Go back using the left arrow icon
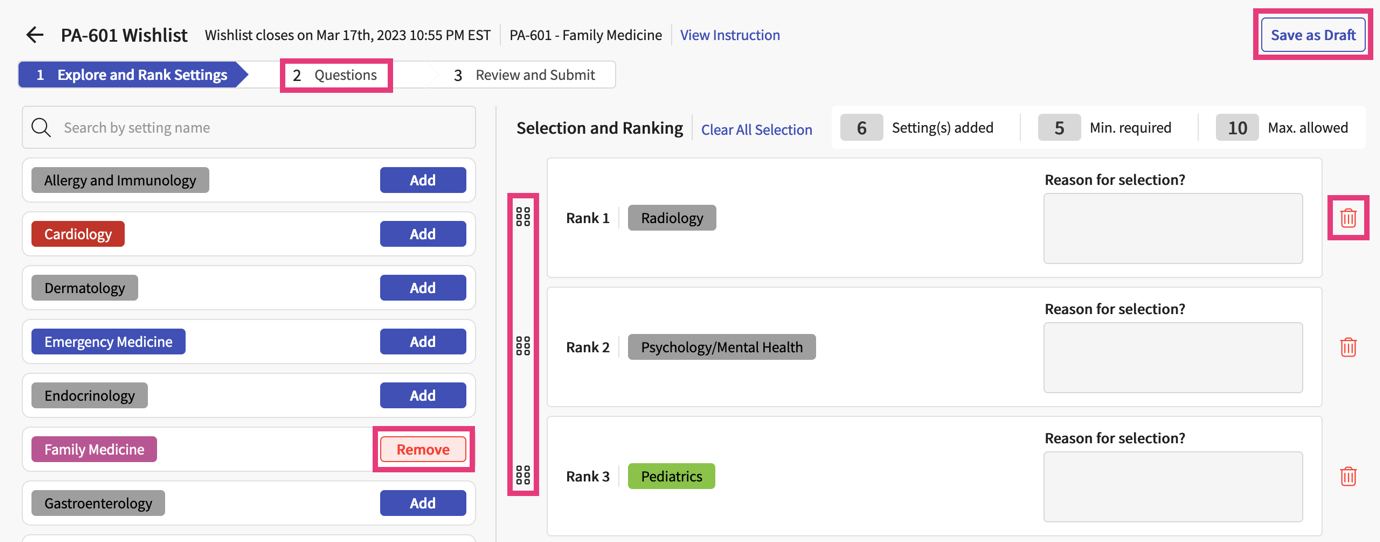1380x542 pixels. [x=35, y=35]
